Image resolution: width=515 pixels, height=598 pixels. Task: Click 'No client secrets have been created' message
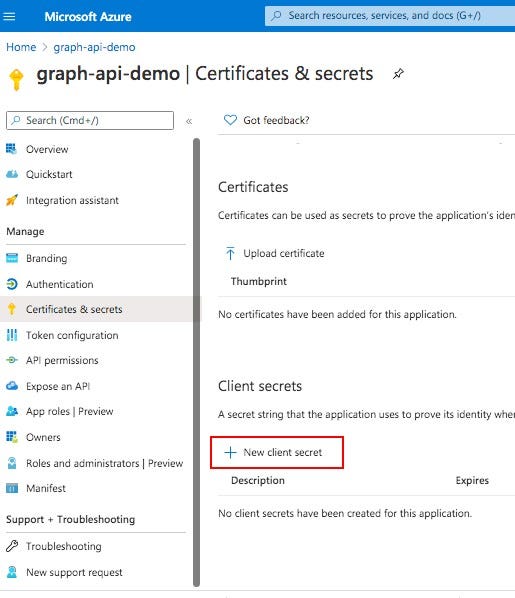pos(345,513)
